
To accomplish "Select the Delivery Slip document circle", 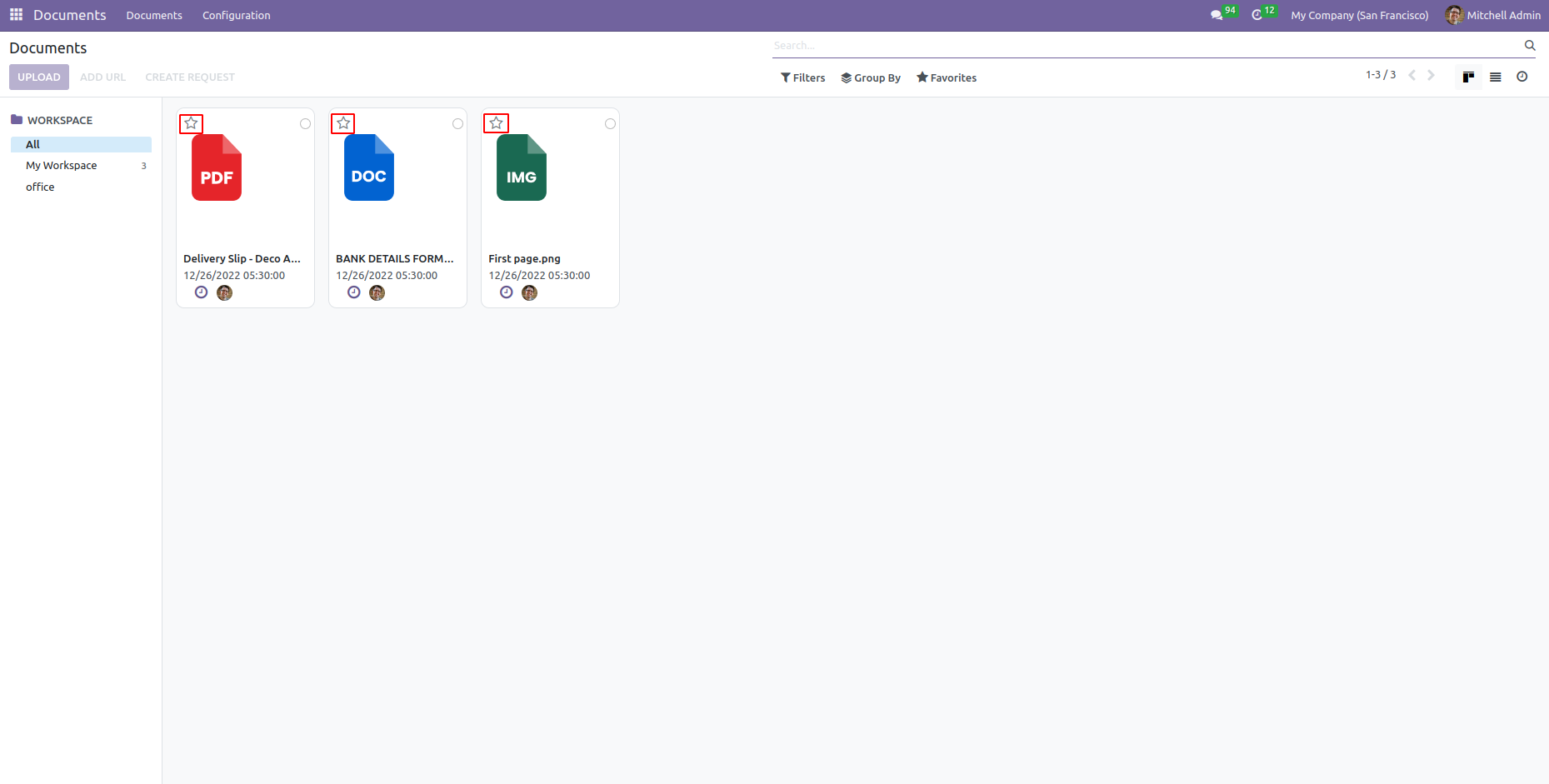I will (305, 123).
